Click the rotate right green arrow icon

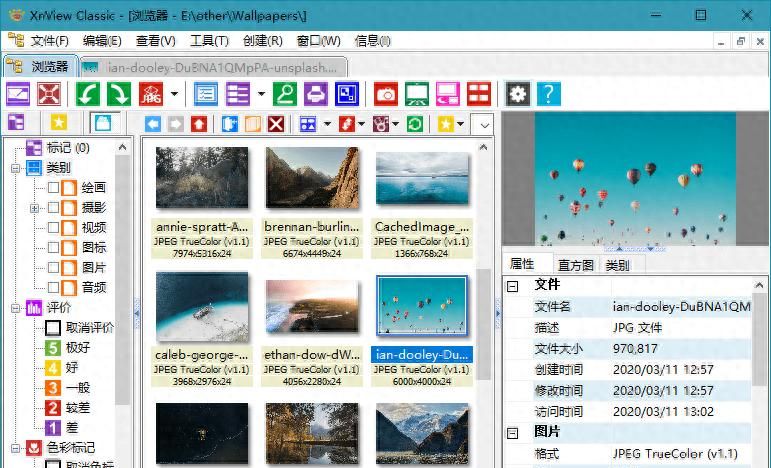point(119,94)
